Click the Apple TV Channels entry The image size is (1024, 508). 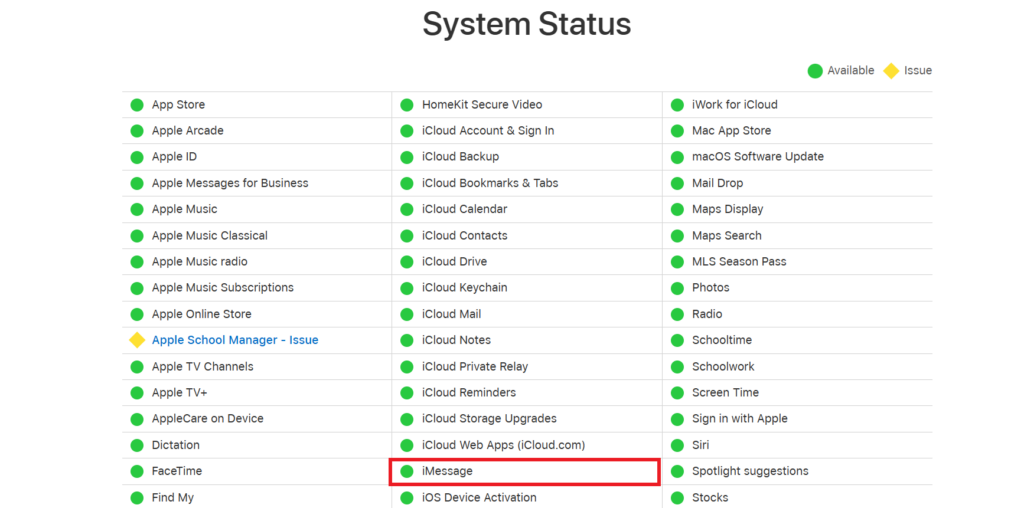point(202,366)
